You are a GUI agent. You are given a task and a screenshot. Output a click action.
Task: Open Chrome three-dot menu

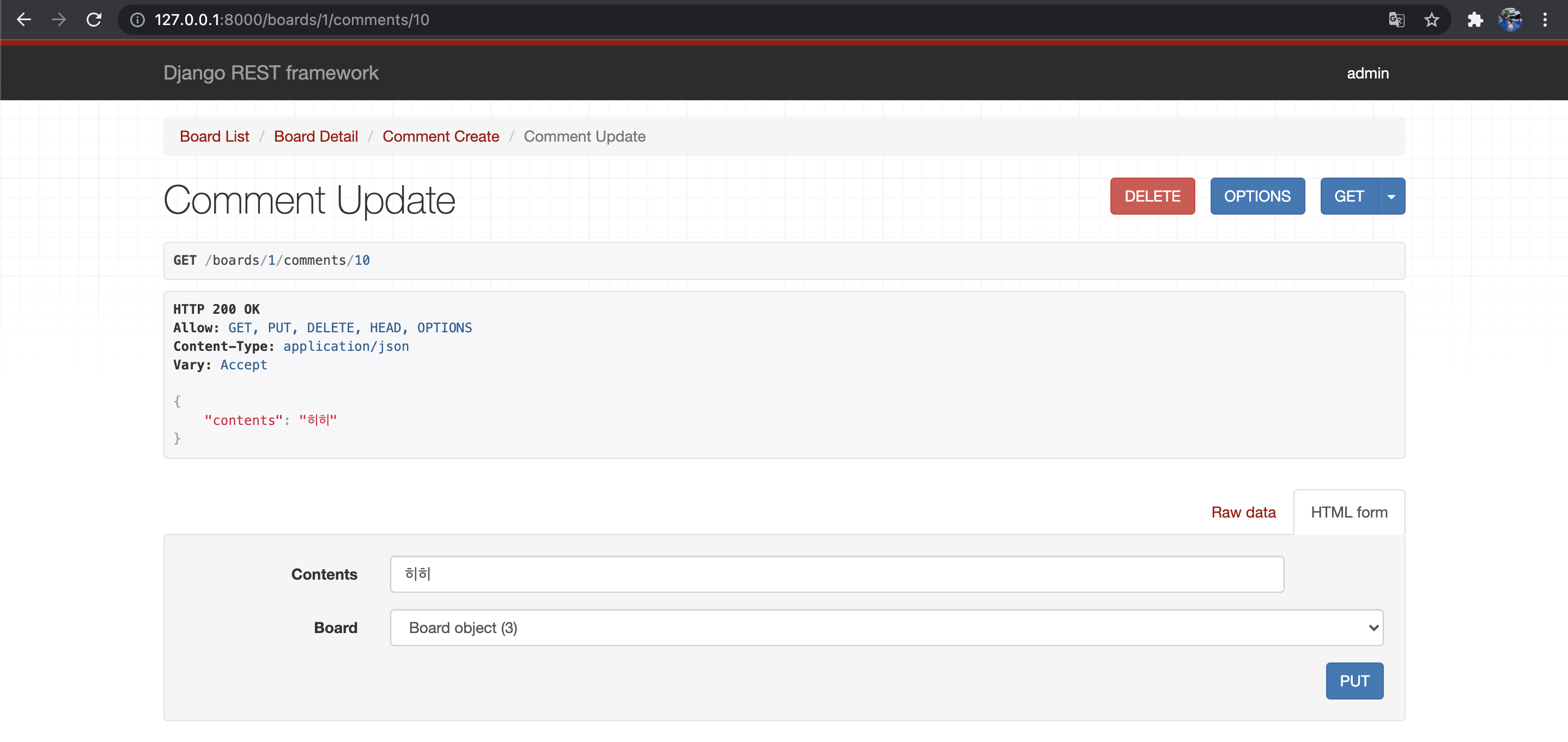(1545, 20)
